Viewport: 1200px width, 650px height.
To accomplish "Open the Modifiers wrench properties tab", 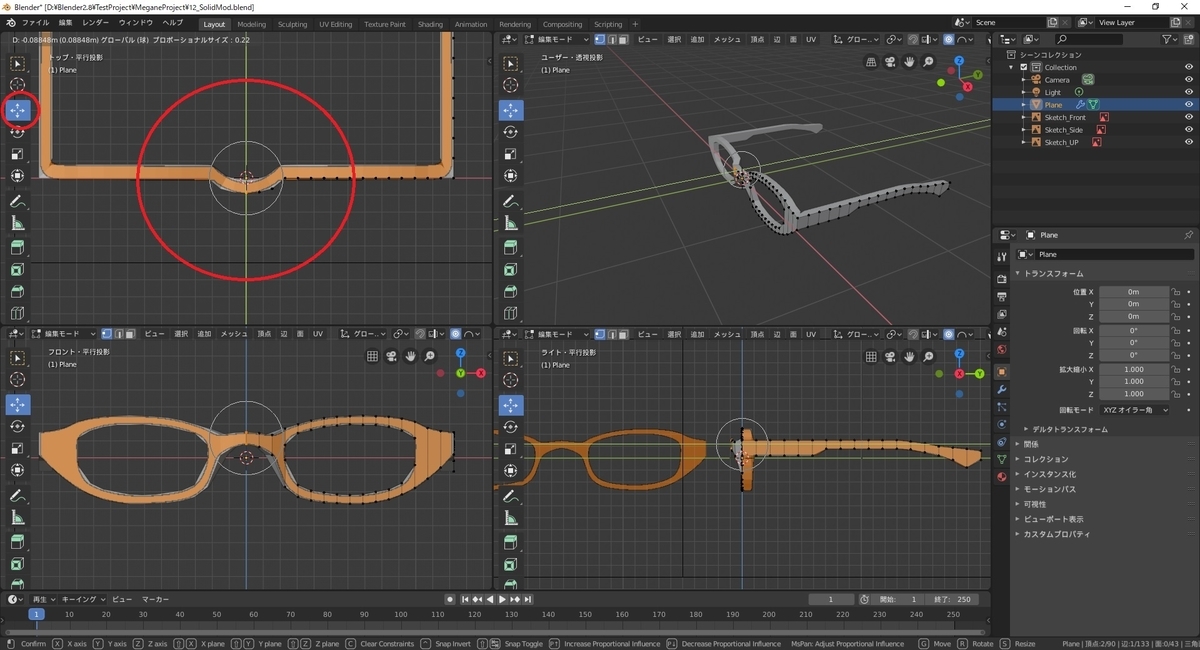I will [x=1001, y=388].
